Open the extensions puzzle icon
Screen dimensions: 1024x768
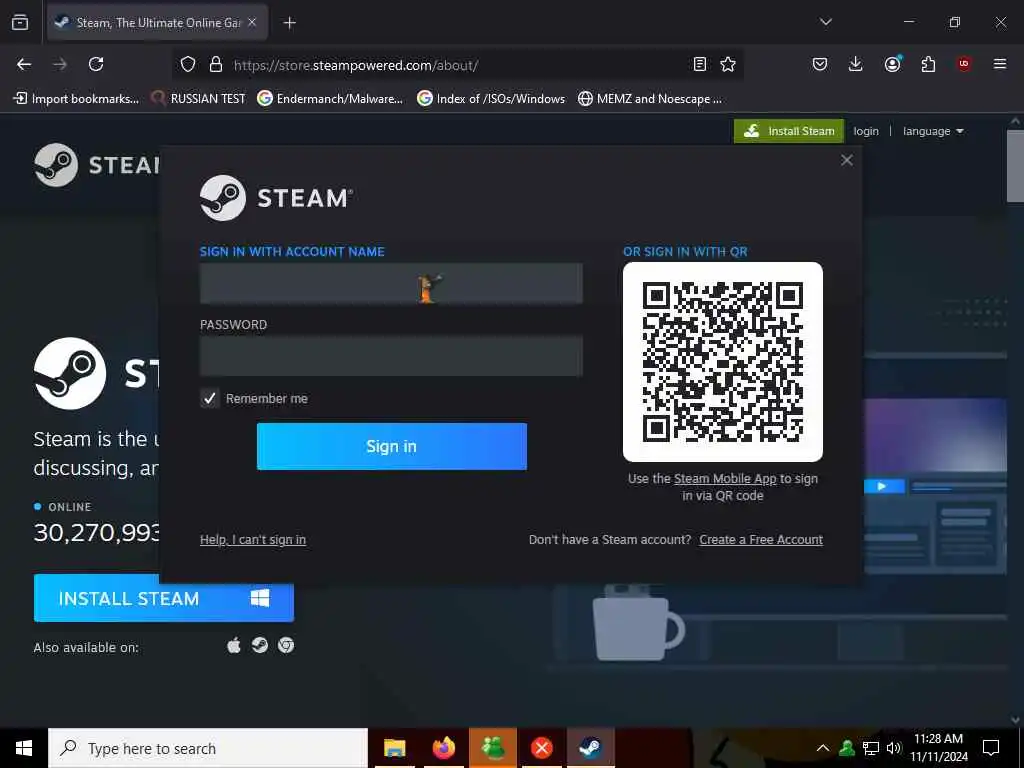pos(928,64)
